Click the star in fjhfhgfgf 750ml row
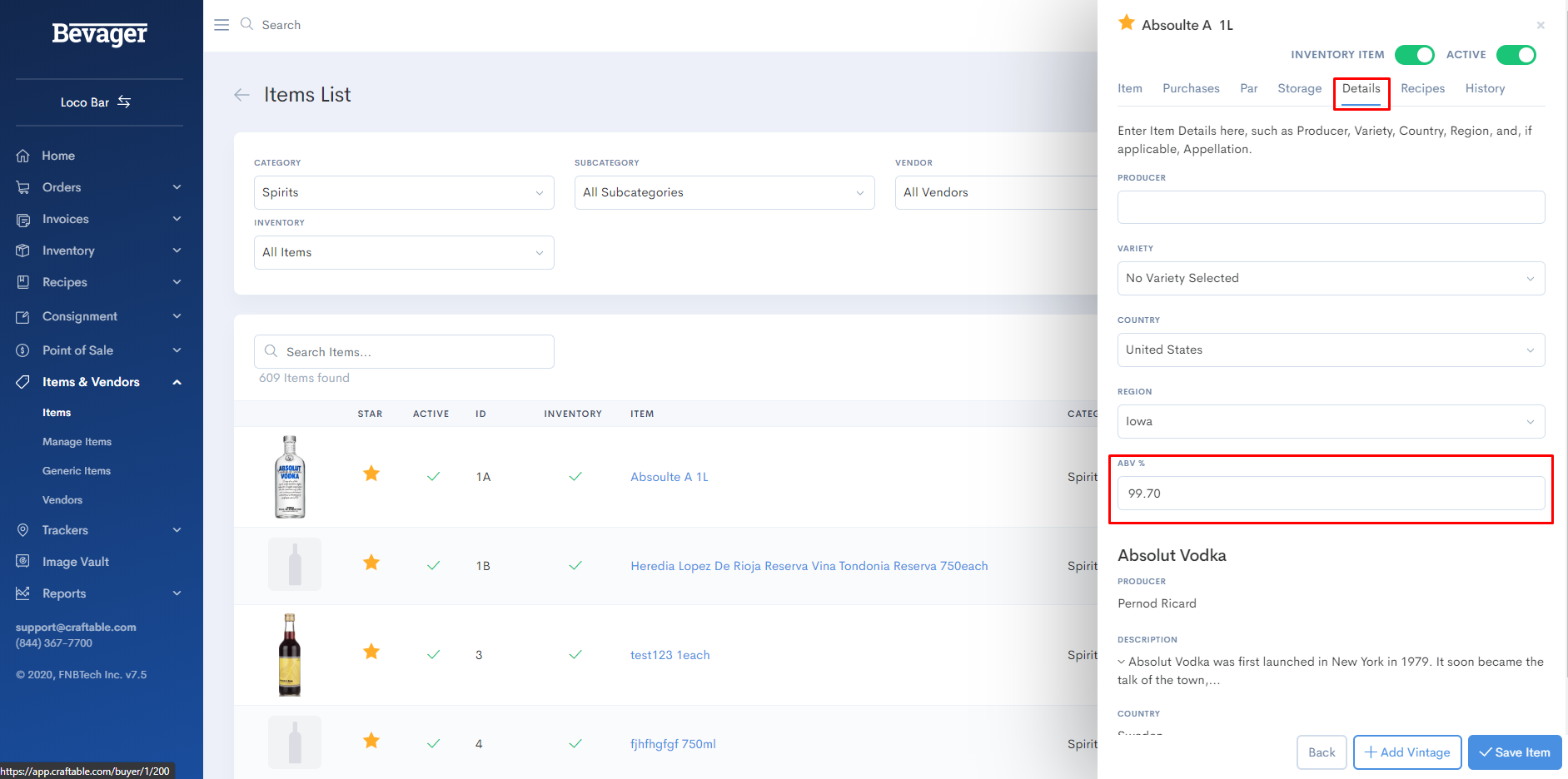The image size is (1568, 779). [x=371, y=741]
